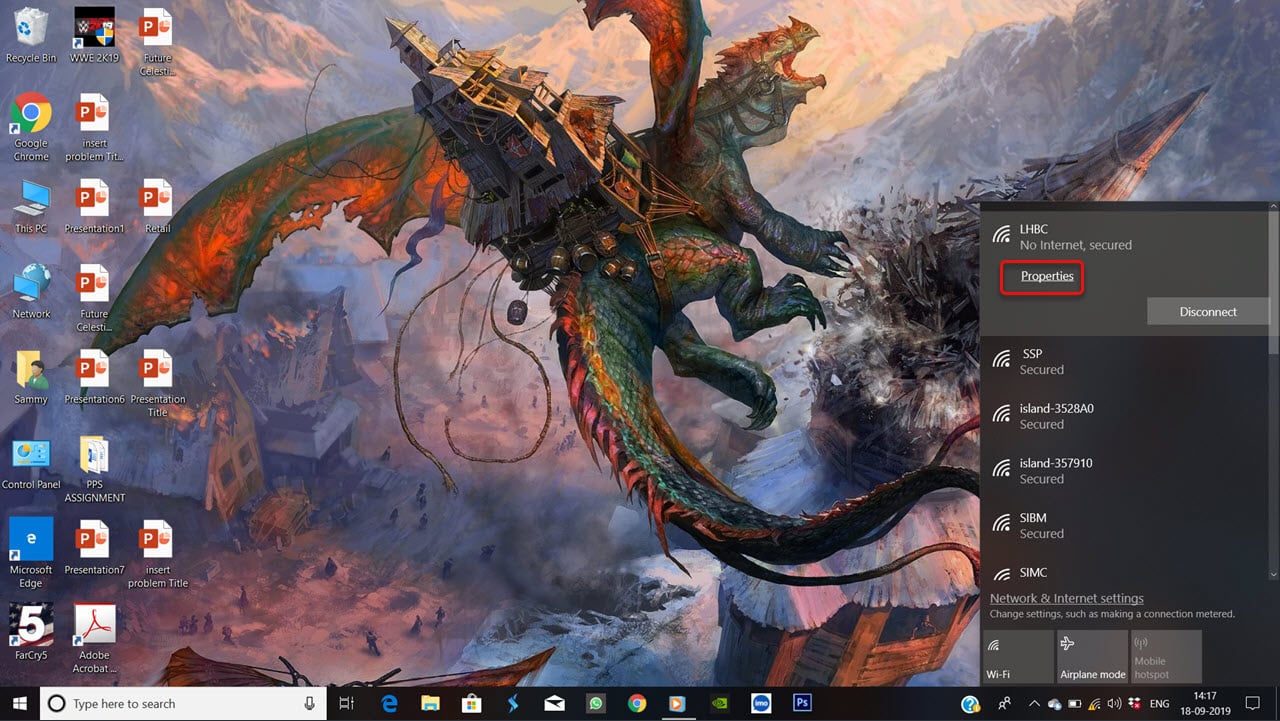Open the Windows Start menu
The height and width of the screenshot is (721, 1280).
[20, 703]
